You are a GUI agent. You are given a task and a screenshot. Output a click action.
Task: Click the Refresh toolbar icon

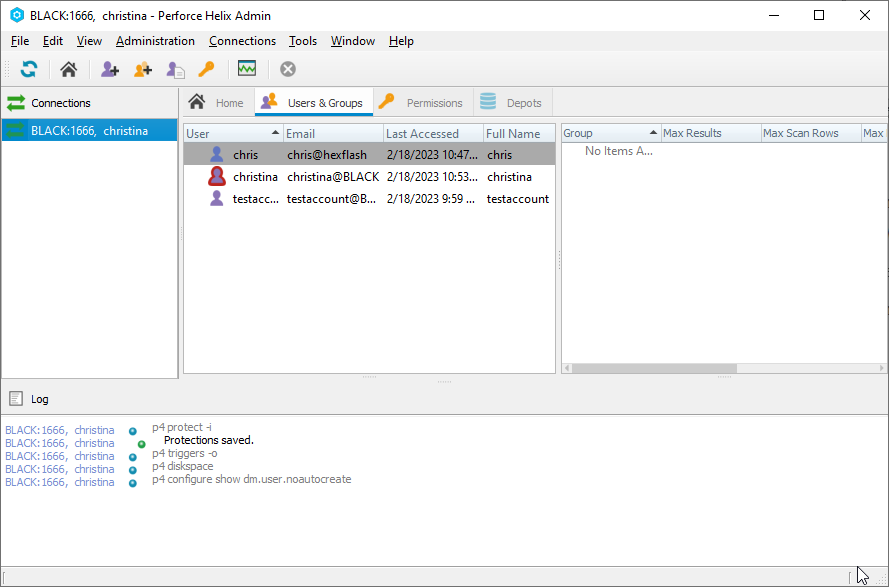click(x=29, y=69)
